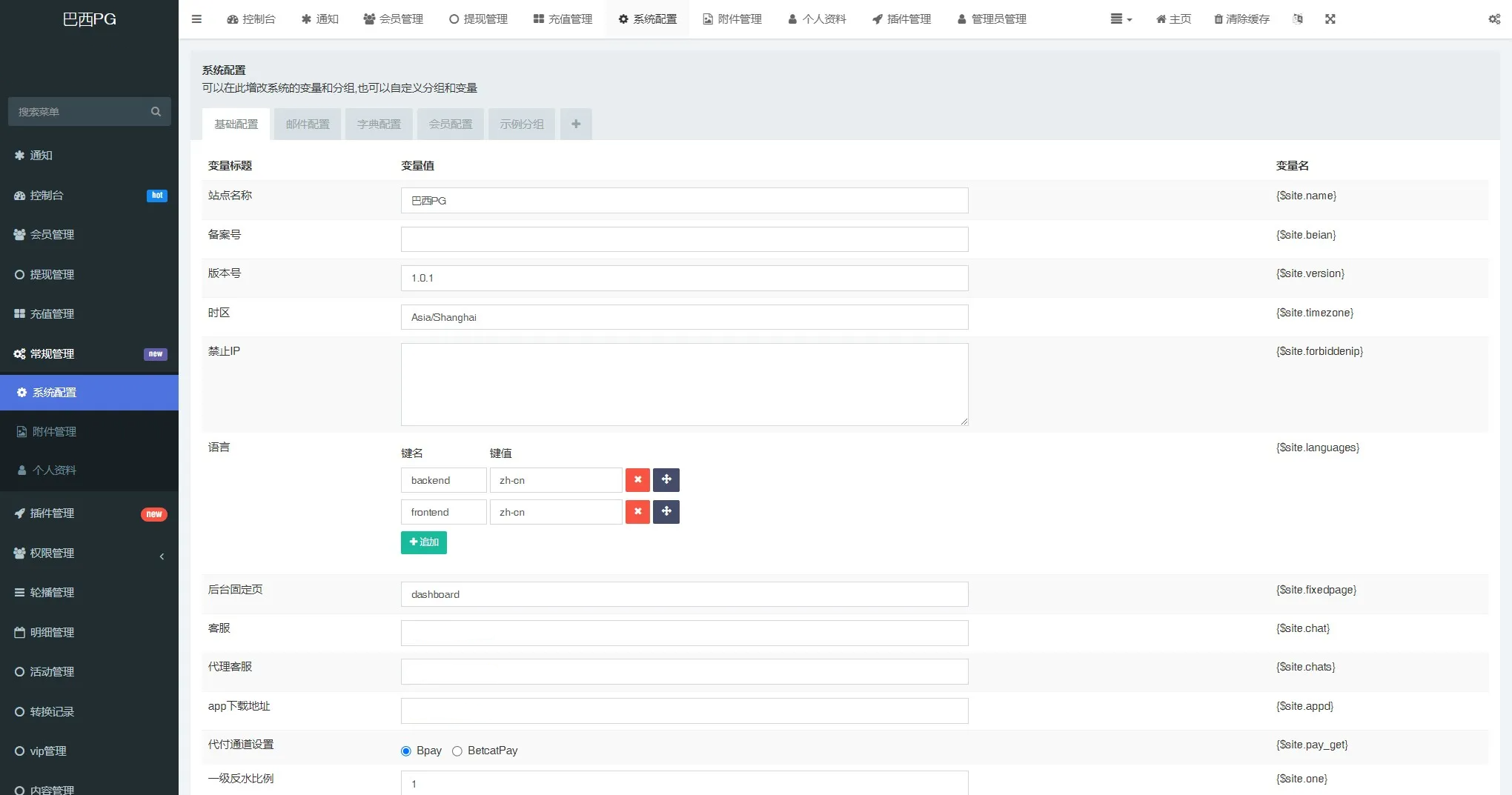Go to 主页 link in header
The image size is (1512, 795).
click(x=1173, y=19)
